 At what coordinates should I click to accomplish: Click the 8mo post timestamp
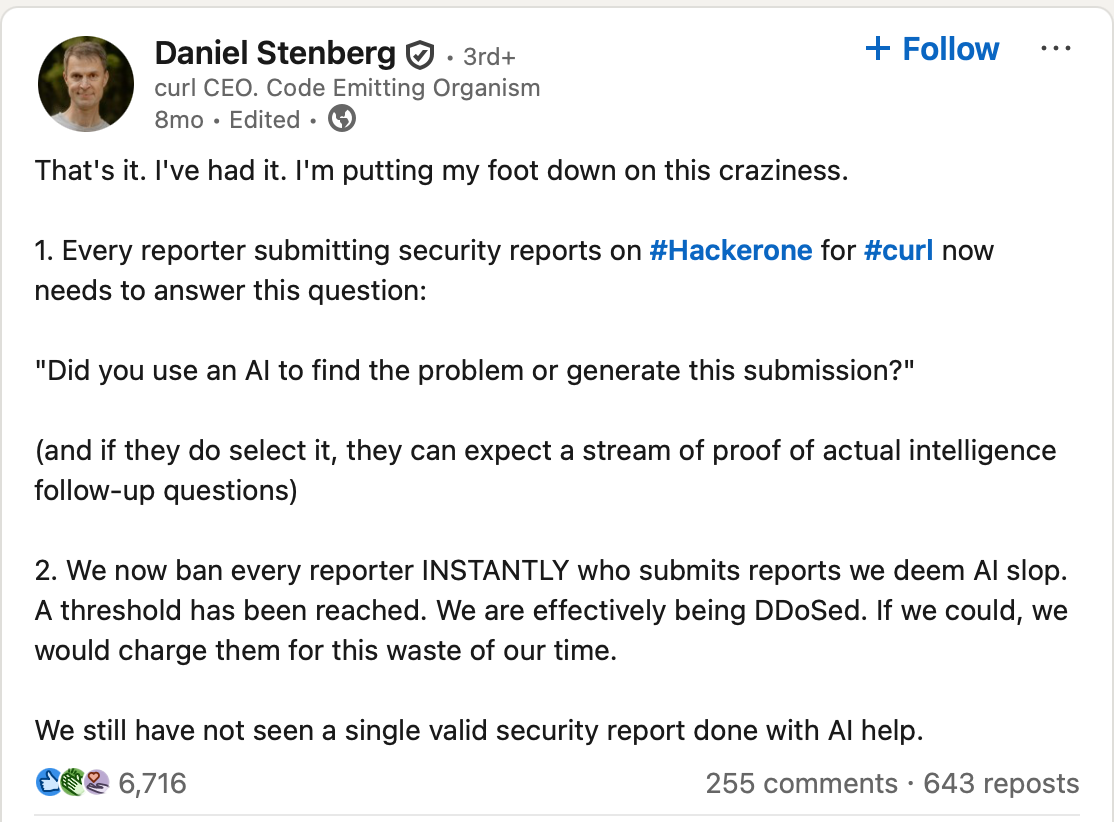point(179,120)
